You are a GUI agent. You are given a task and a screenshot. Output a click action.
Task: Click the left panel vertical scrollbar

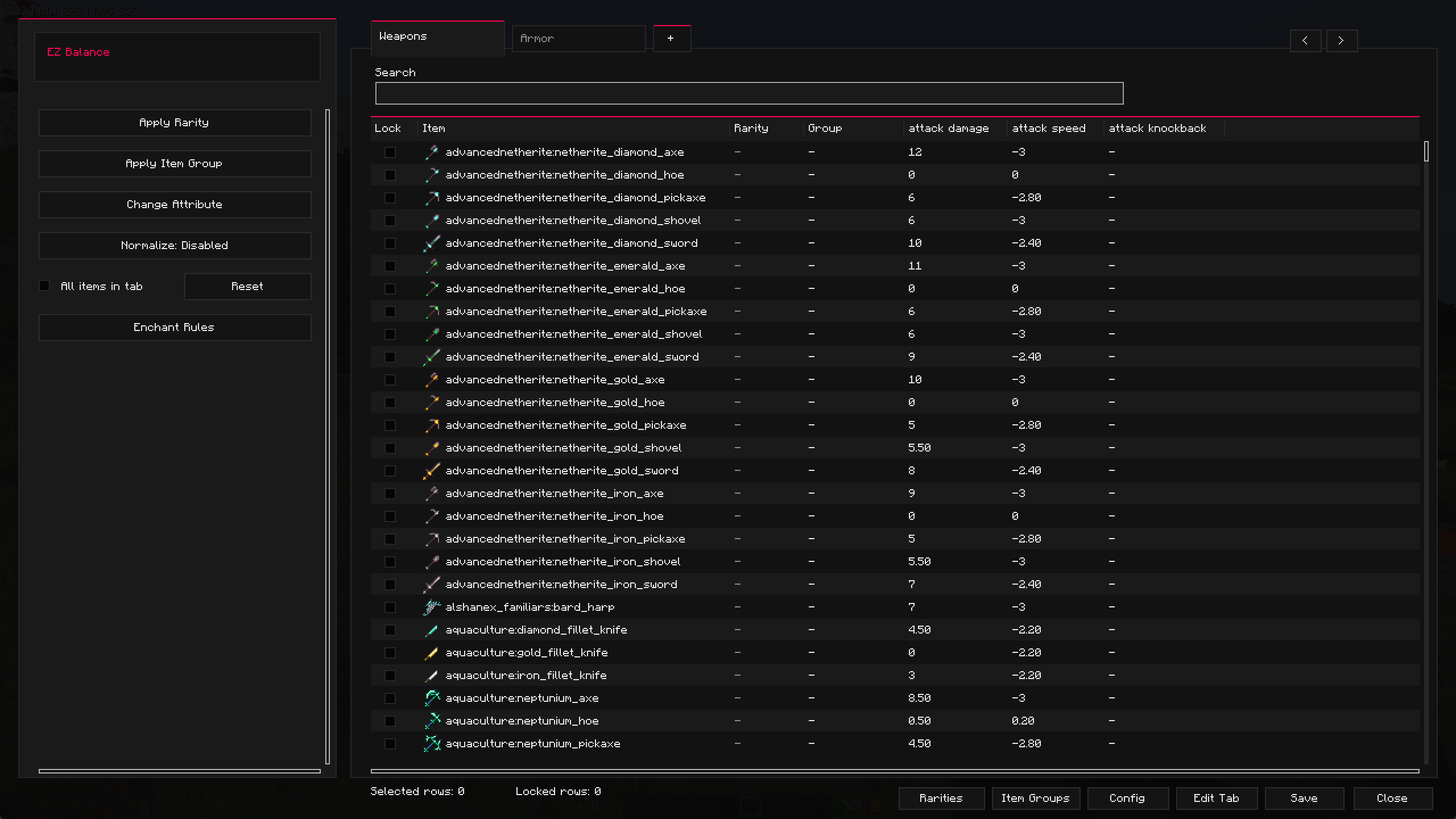tap(328, 436)
